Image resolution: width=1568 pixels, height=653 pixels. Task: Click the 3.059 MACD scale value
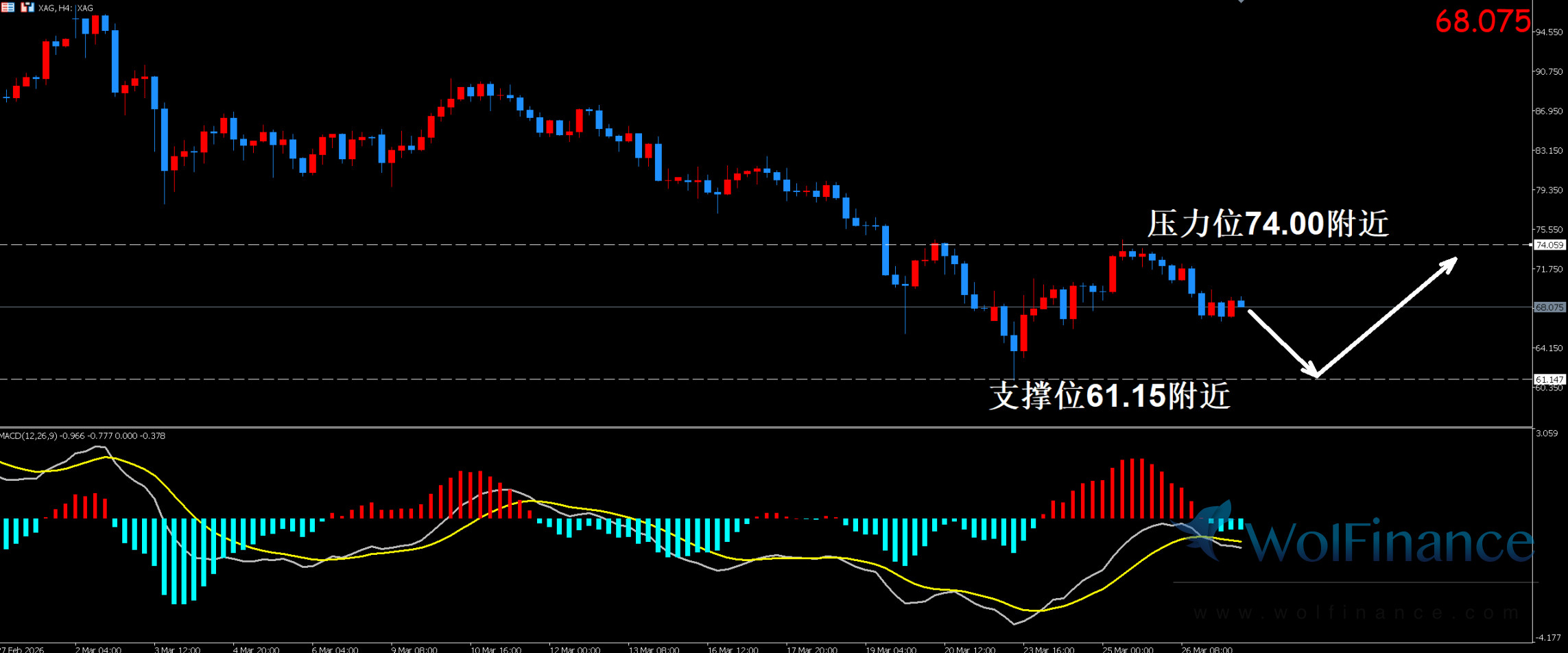1547,434
